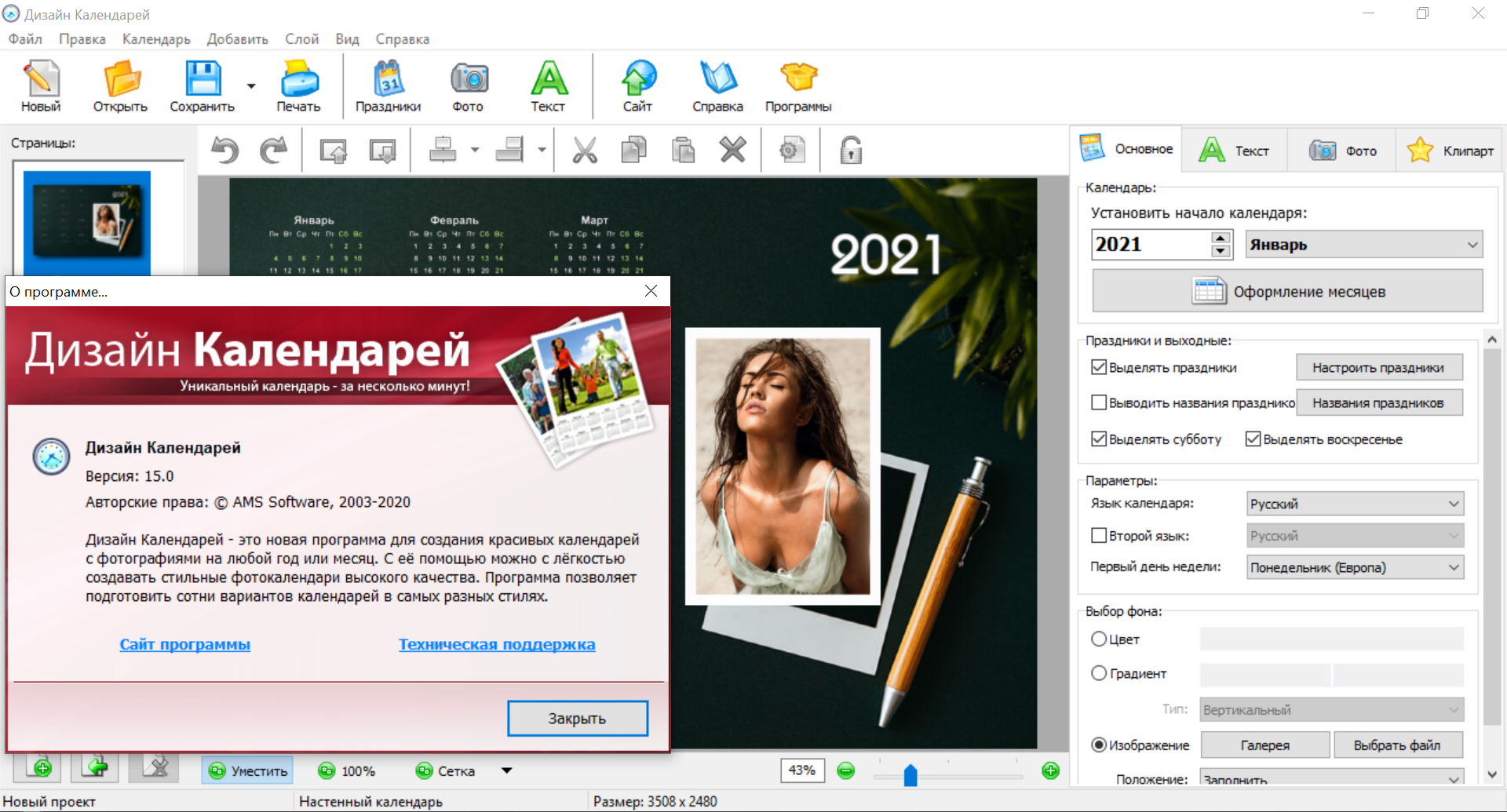
Task: Click Настроить праздники button
Action: point(1379,367)
